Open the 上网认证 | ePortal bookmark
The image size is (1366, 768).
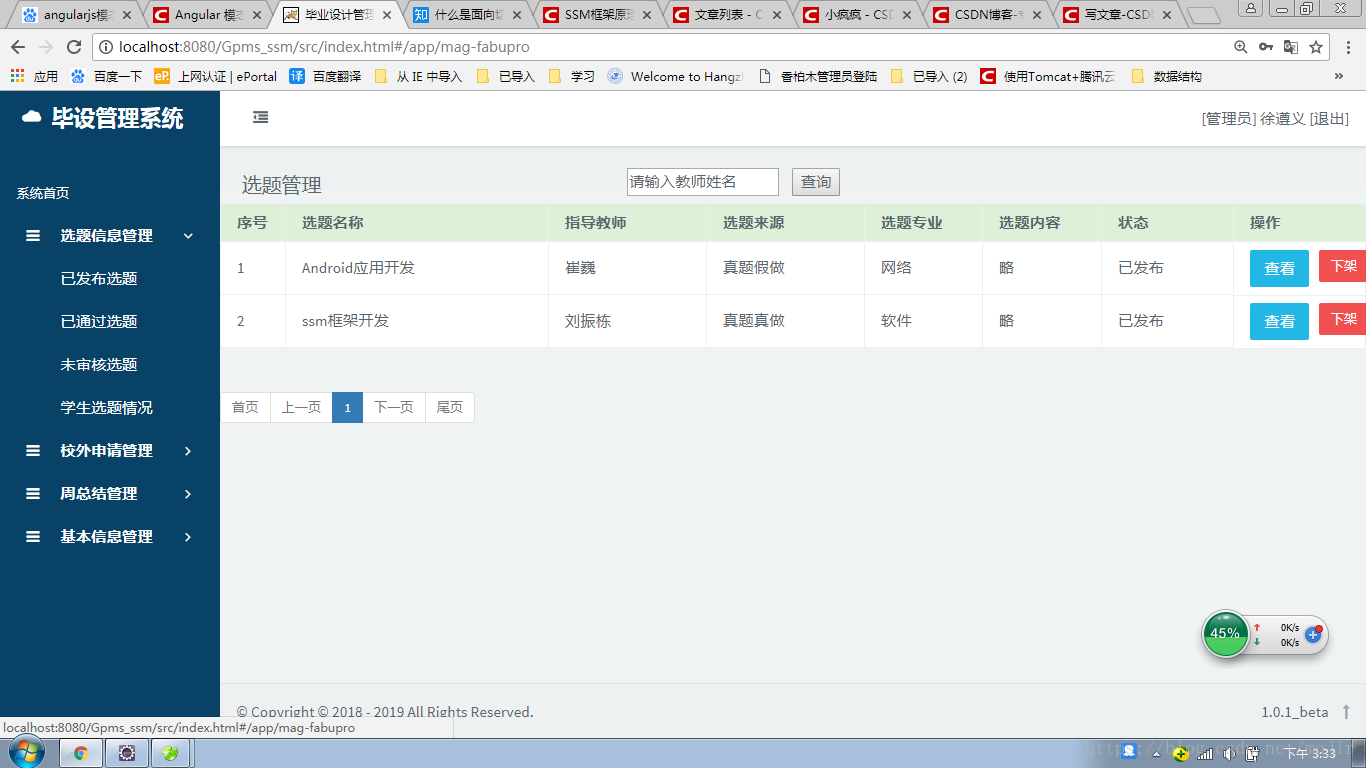[215, 76]
